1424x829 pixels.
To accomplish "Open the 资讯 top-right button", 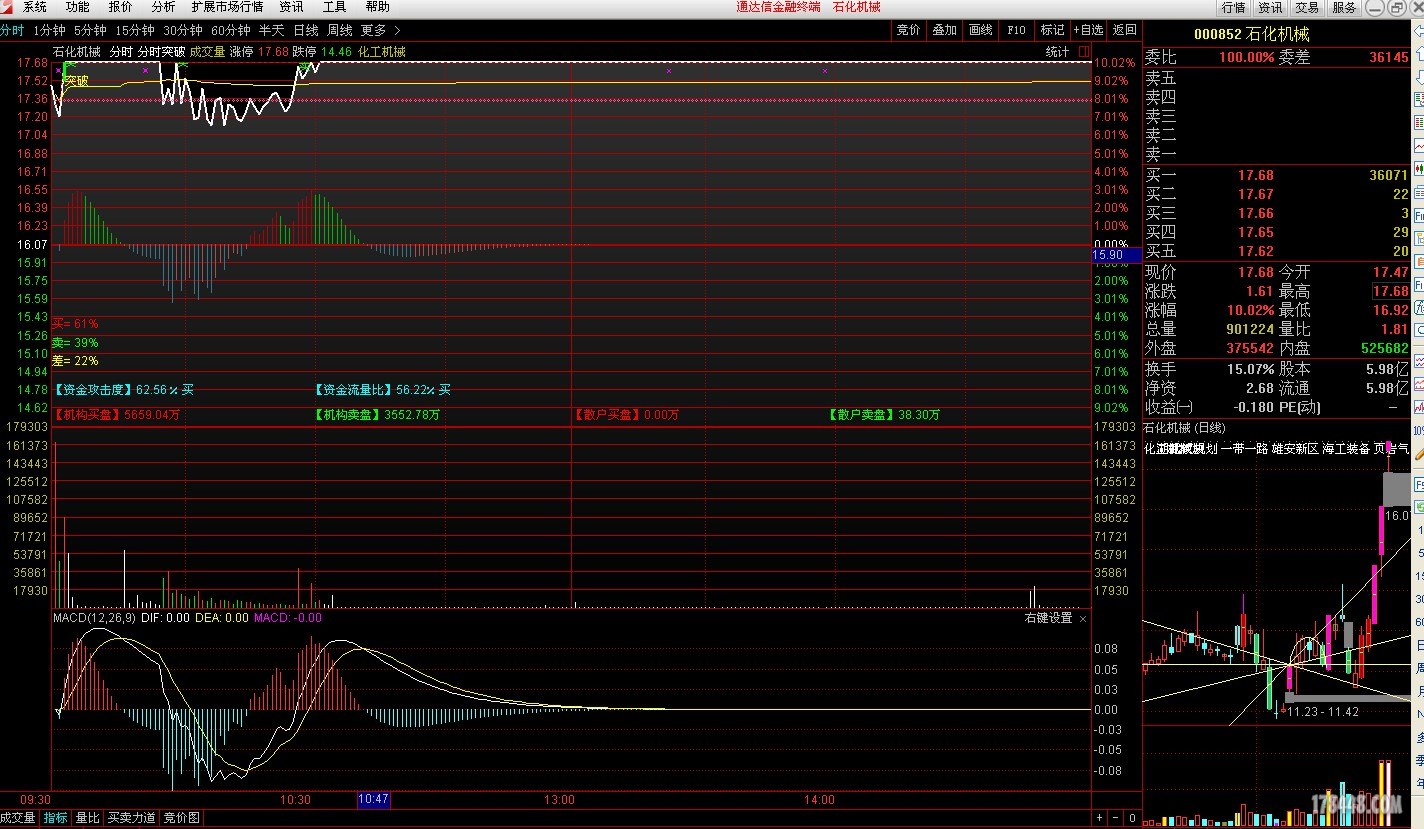I will 1270,8.
